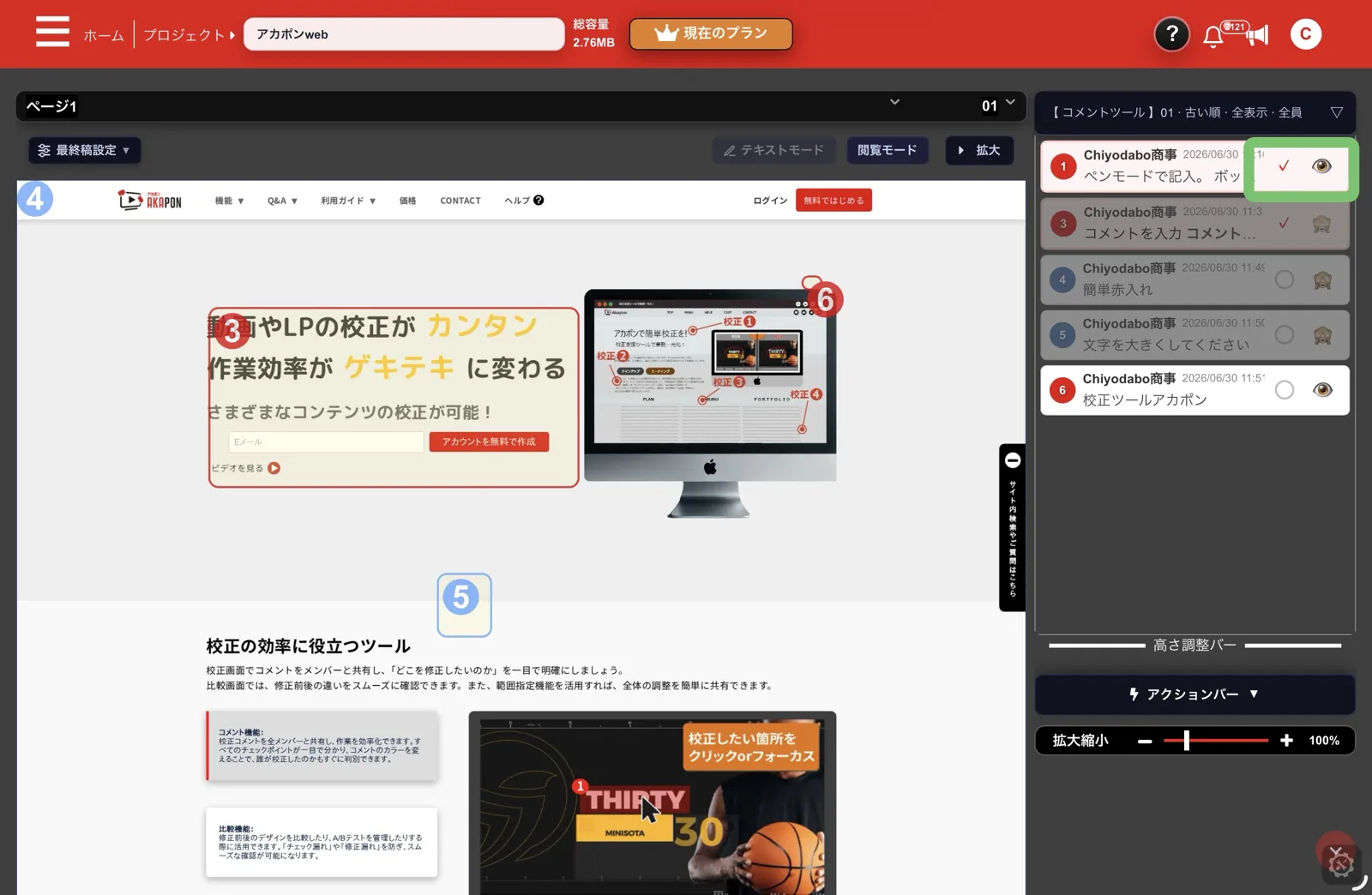1372x895 pixels.
Task: Expand the 利用ガイド menu in preview
Action: coord(348,201)
